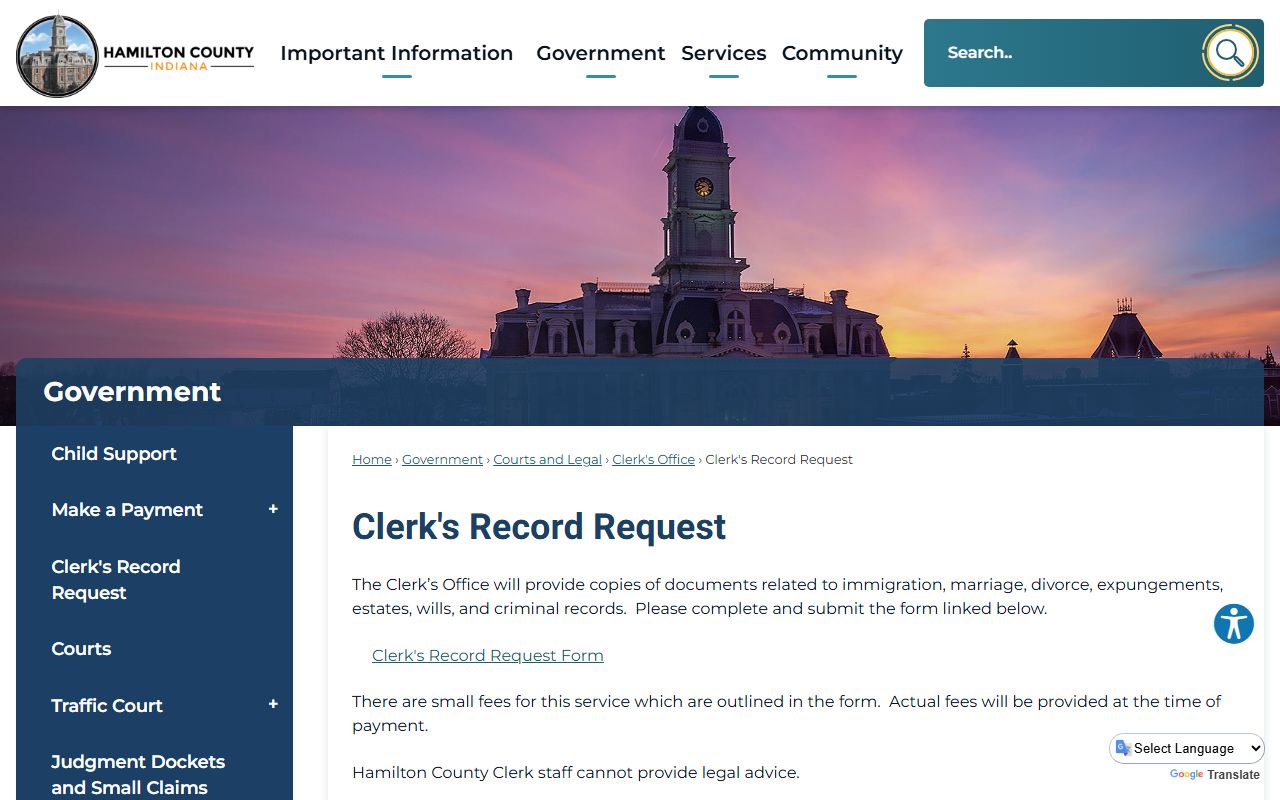Open the Government menu in header
The height and width of the screenshot is (800, 1280).
tap(600, 53)
